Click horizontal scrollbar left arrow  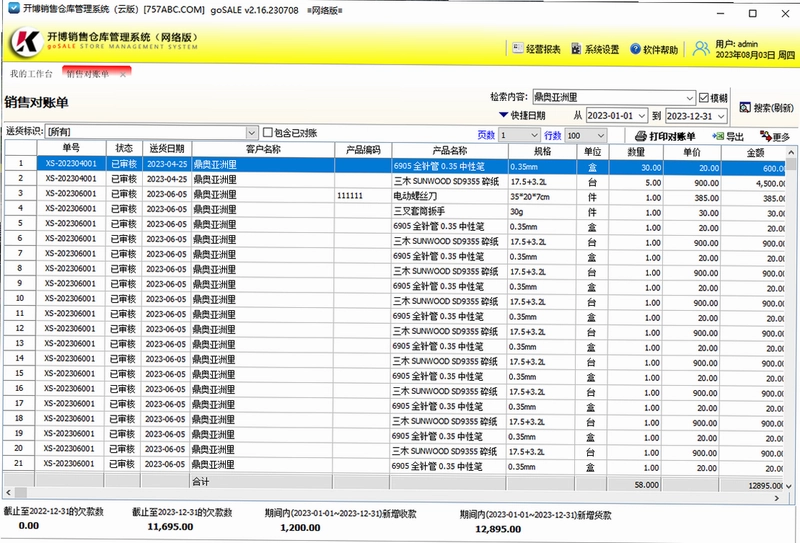click(8, 492)
